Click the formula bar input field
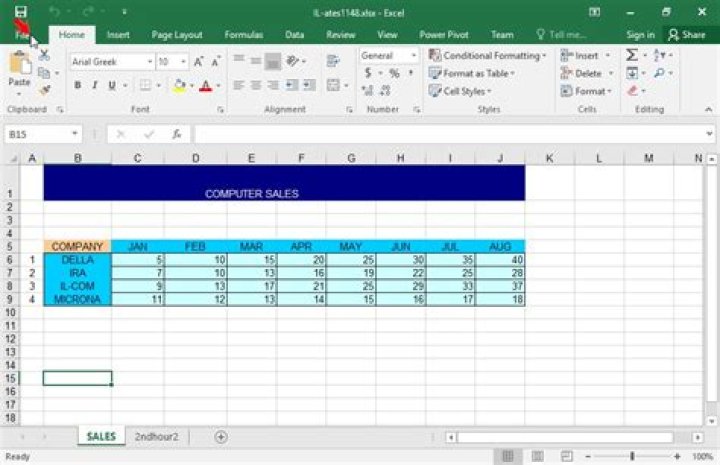720x465 pixels. (x=451, y=134)
